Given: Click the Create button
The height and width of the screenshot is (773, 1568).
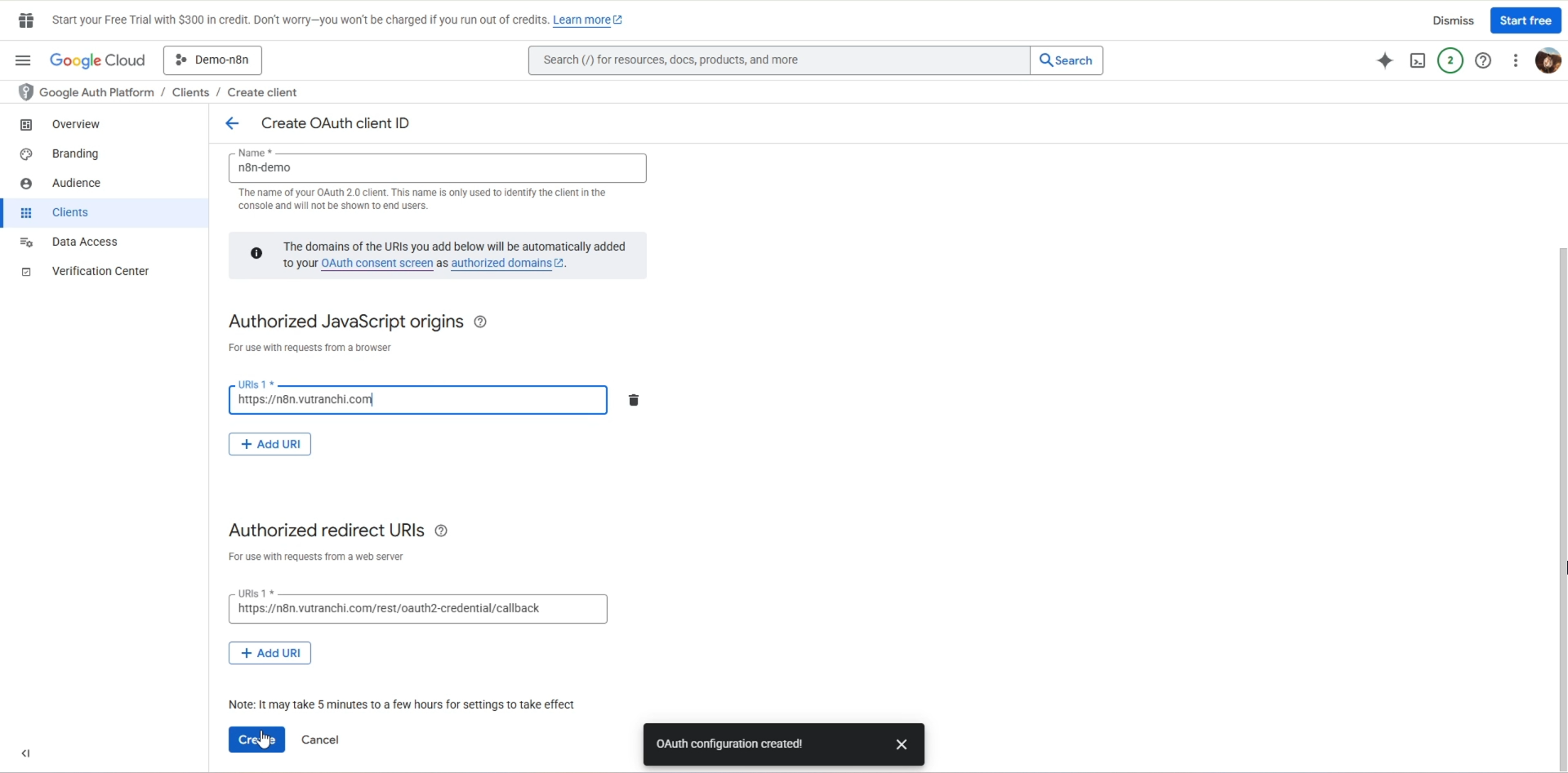Looking at the screenshot, I should 256,740.
